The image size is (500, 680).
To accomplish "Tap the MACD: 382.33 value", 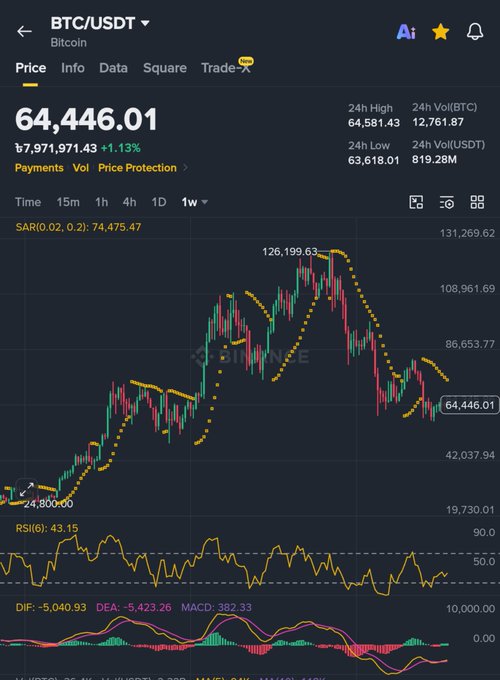I will coord(216,607).
